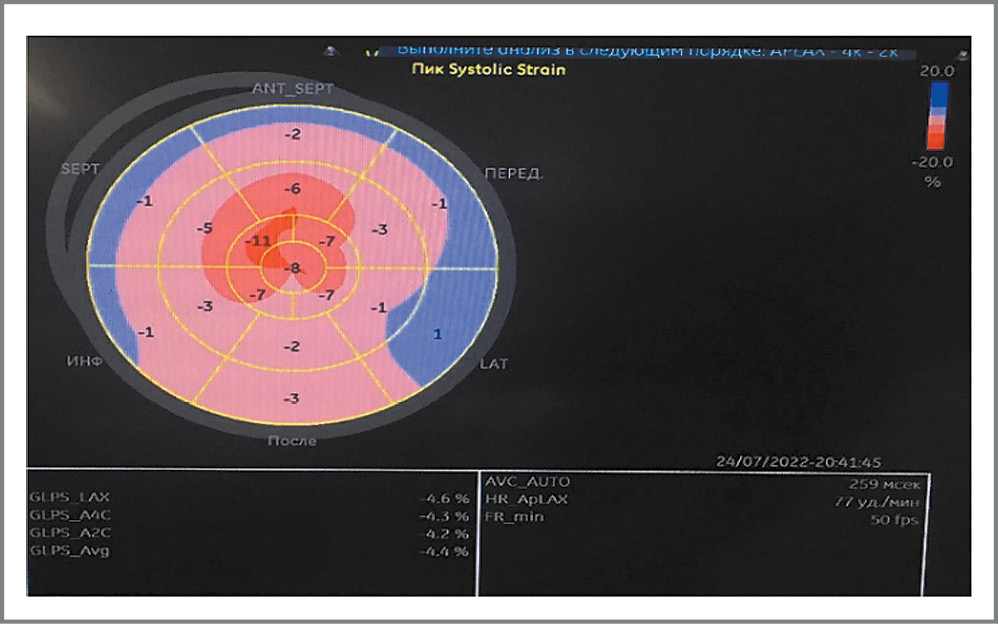This screenshot has width=998, height=624.
Task: Select the Пик Systolic Strain title
Action: [x=488, y=69]
